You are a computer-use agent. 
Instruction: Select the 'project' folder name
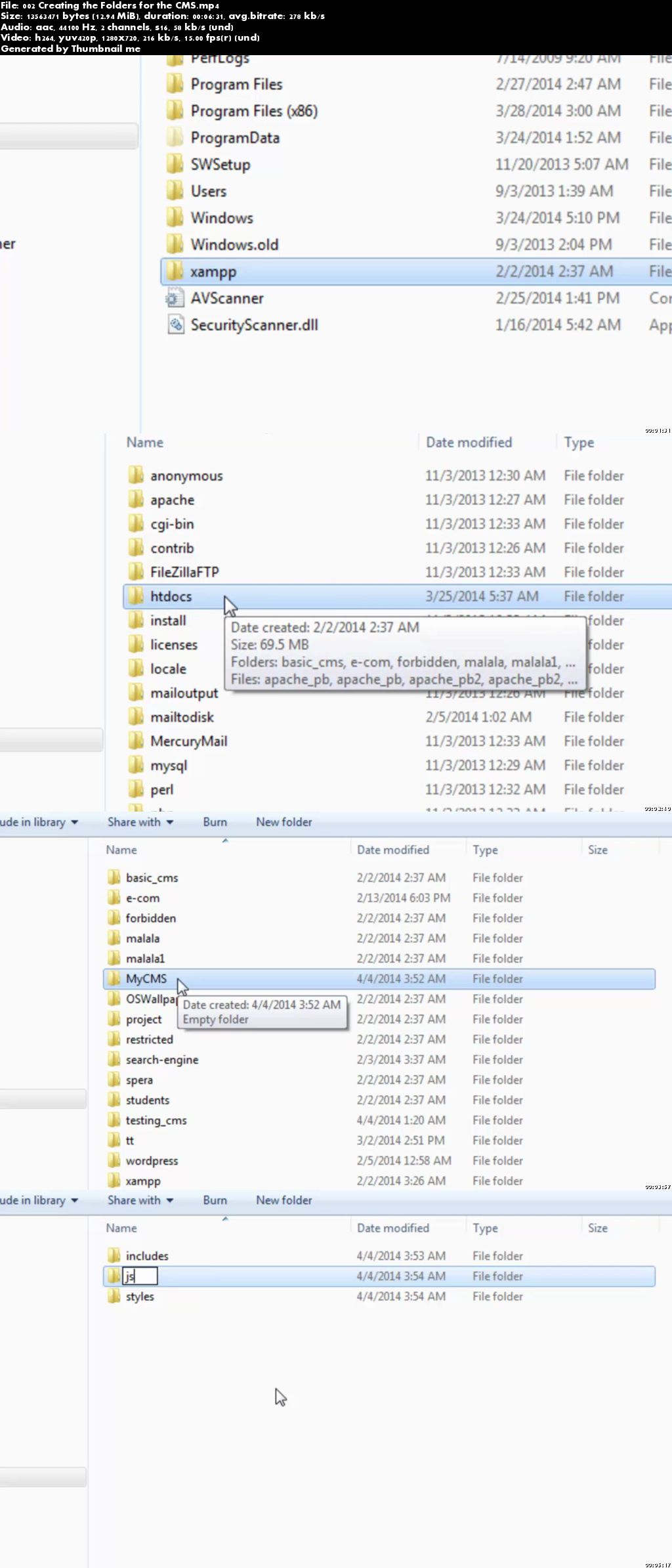pos(144,1019)
